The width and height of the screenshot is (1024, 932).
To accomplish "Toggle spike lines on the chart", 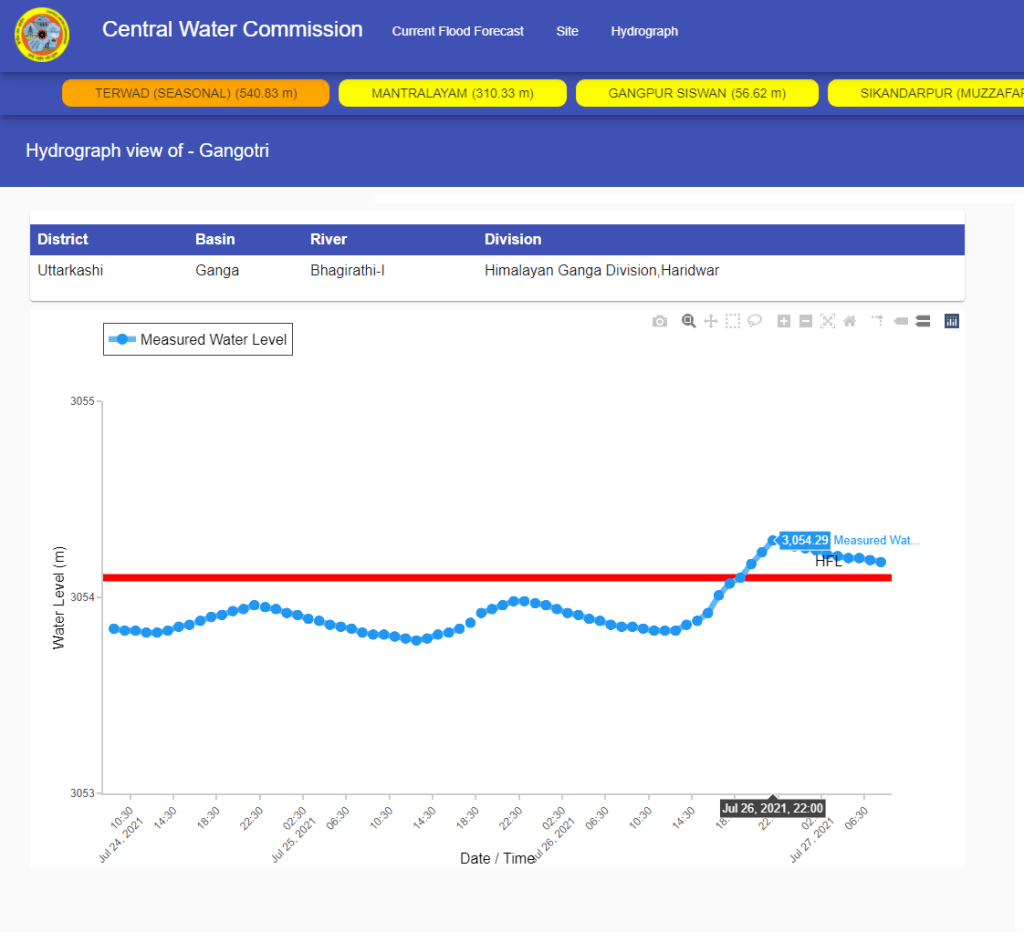I will click(877, 321).
